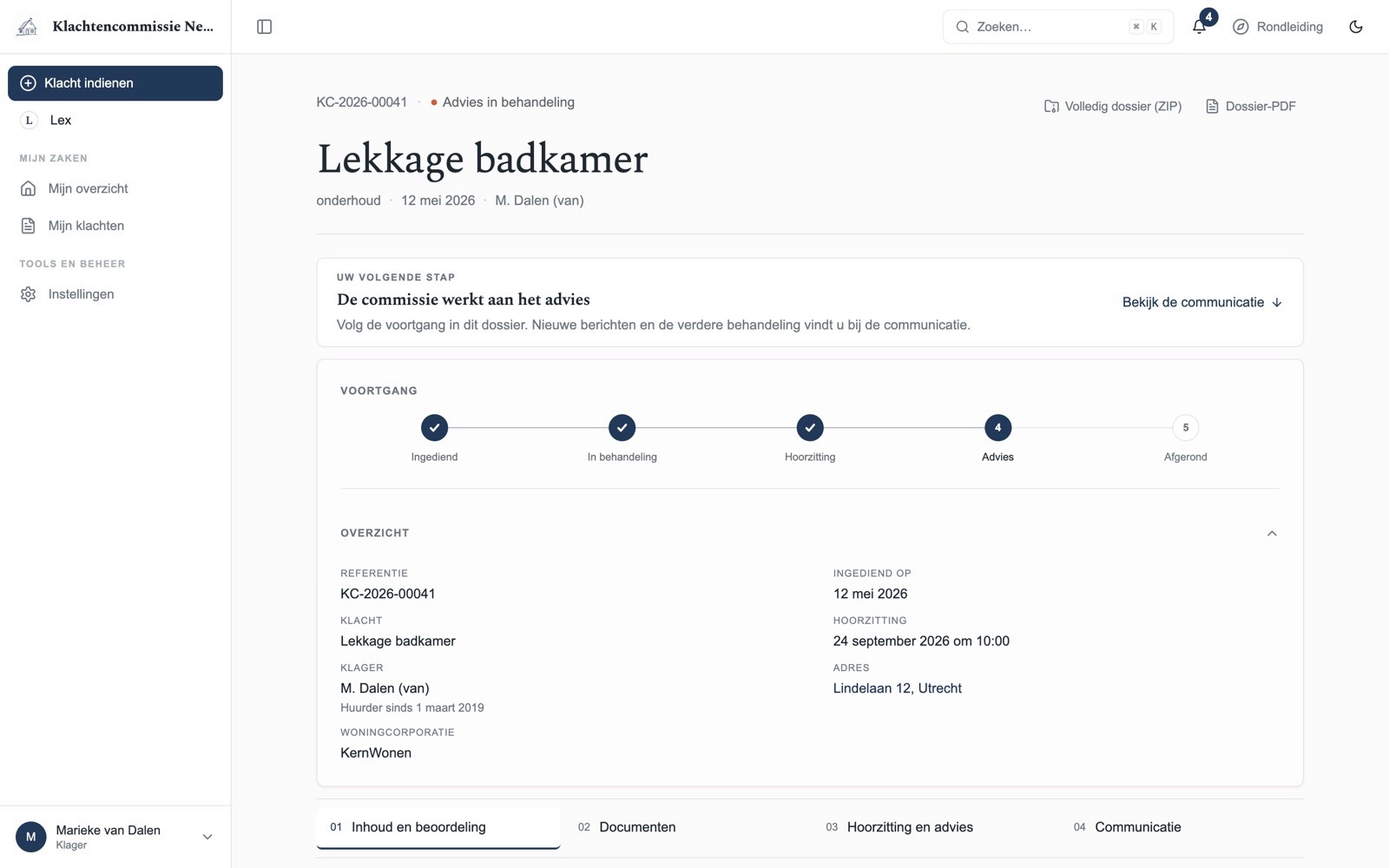Toggle dark mode moon icon
The image size is (1389, 868).
point(1356,27)
